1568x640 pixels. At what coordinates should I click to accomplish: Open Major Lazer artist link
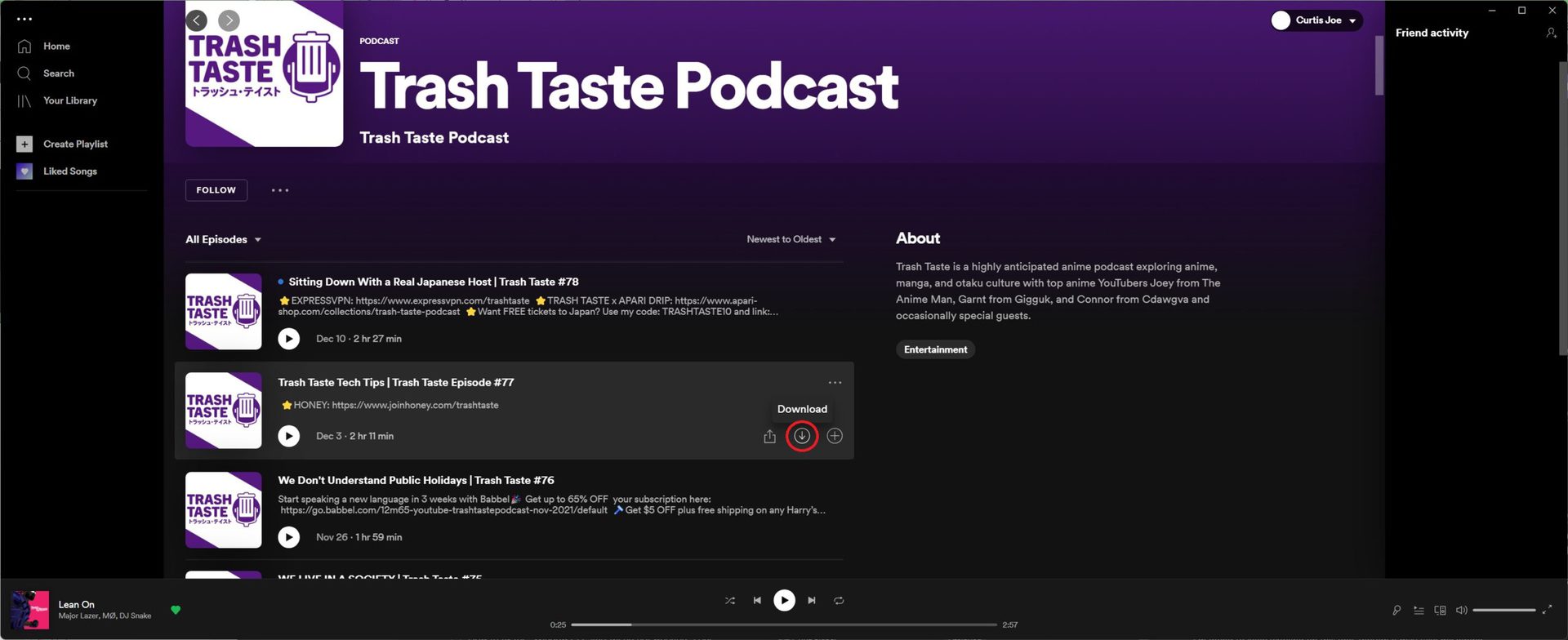point(78,616)
